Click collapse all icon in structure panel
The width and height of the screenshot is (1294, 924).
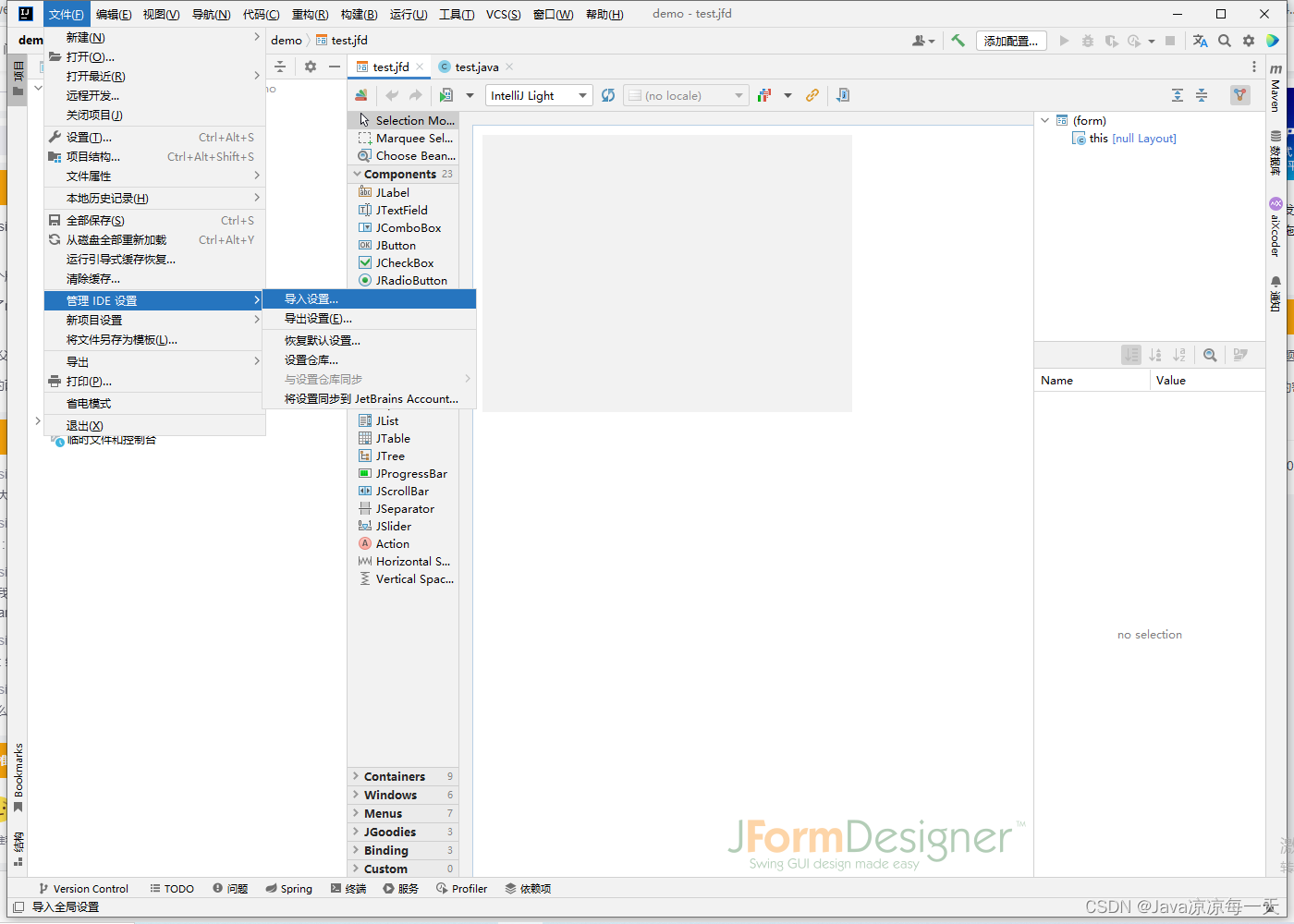(1202, 95)
